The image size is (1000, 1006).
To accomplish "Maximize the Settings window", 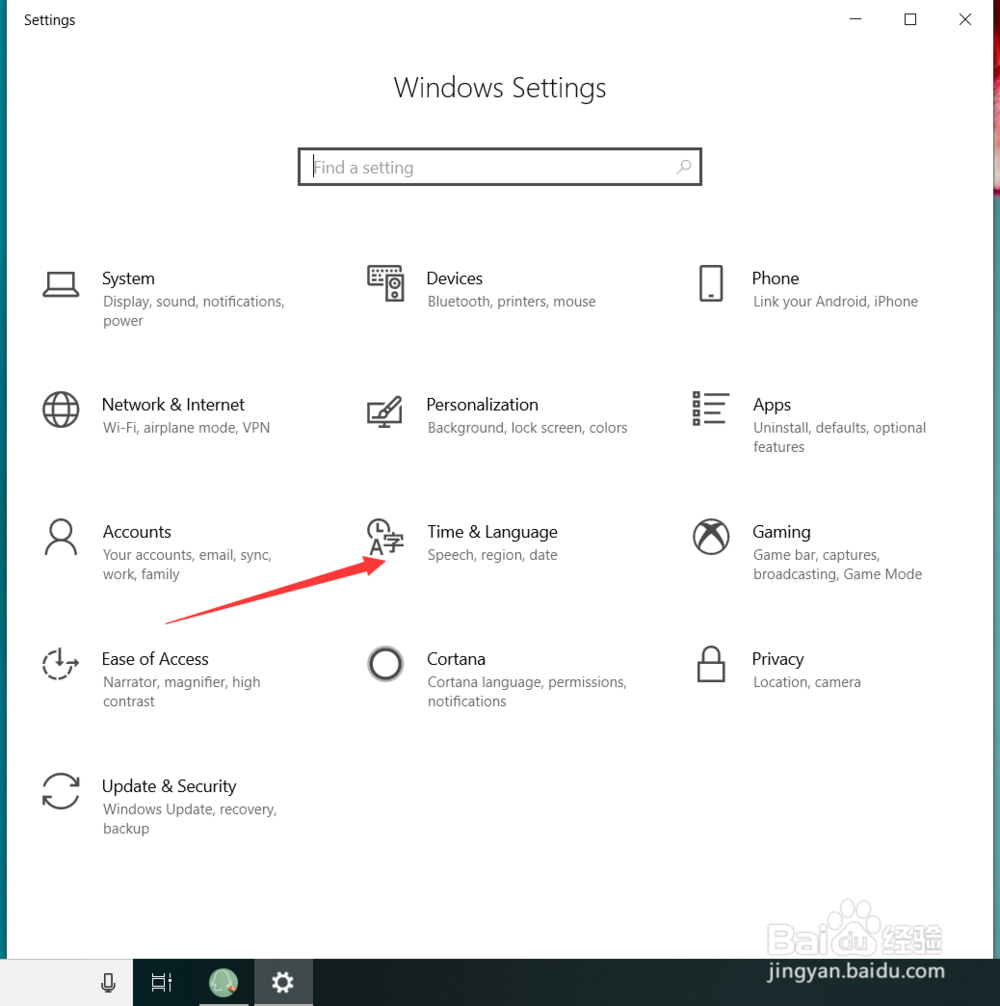I will [x=910, y=19].
